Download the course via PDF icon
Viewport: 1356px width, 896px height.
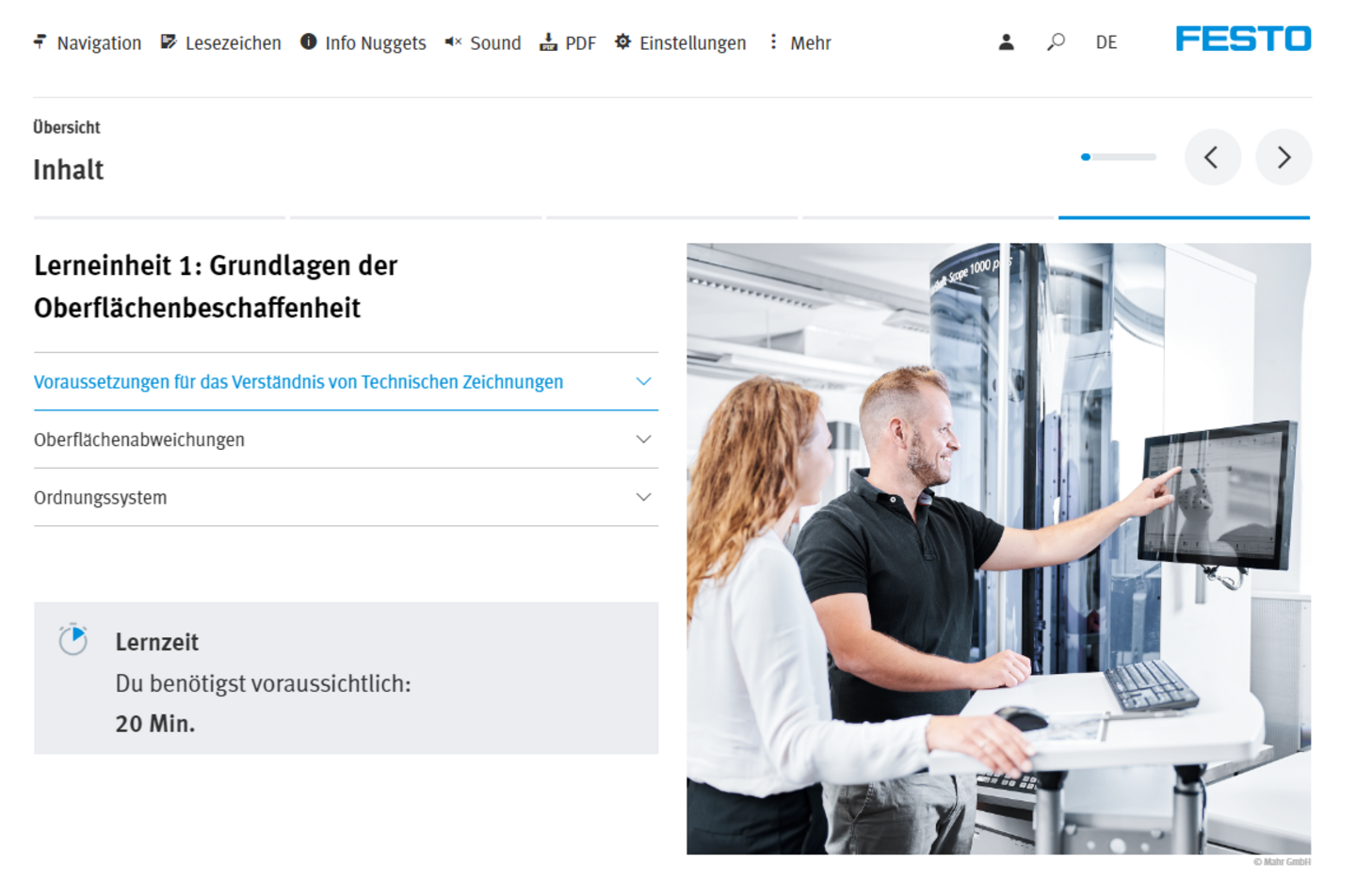click(548, 41)
